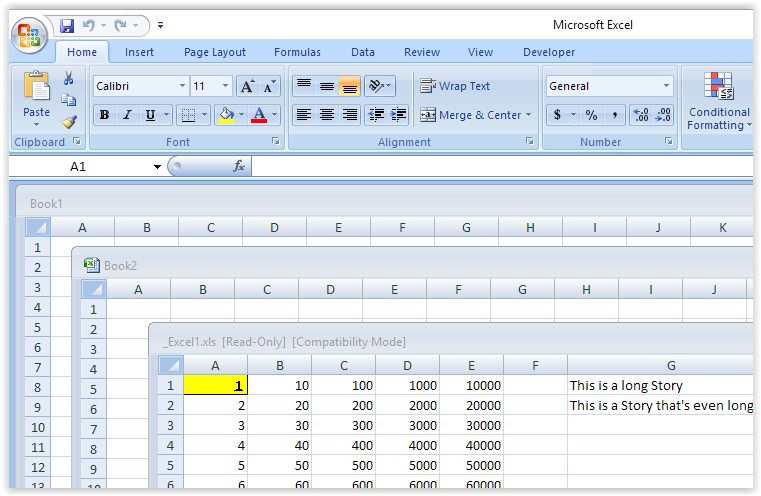The image size is (761, 496).
Task: Set Bottom Align vertical alignment
Action: tap(349, 86)
